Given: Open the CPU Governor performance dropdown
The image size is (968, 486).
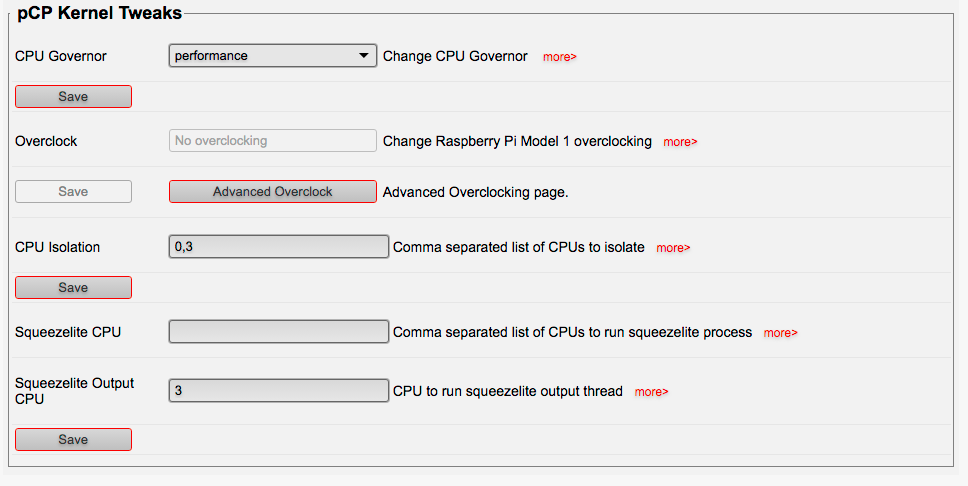Looking at the screenshot, I should (x=272, y=56).
